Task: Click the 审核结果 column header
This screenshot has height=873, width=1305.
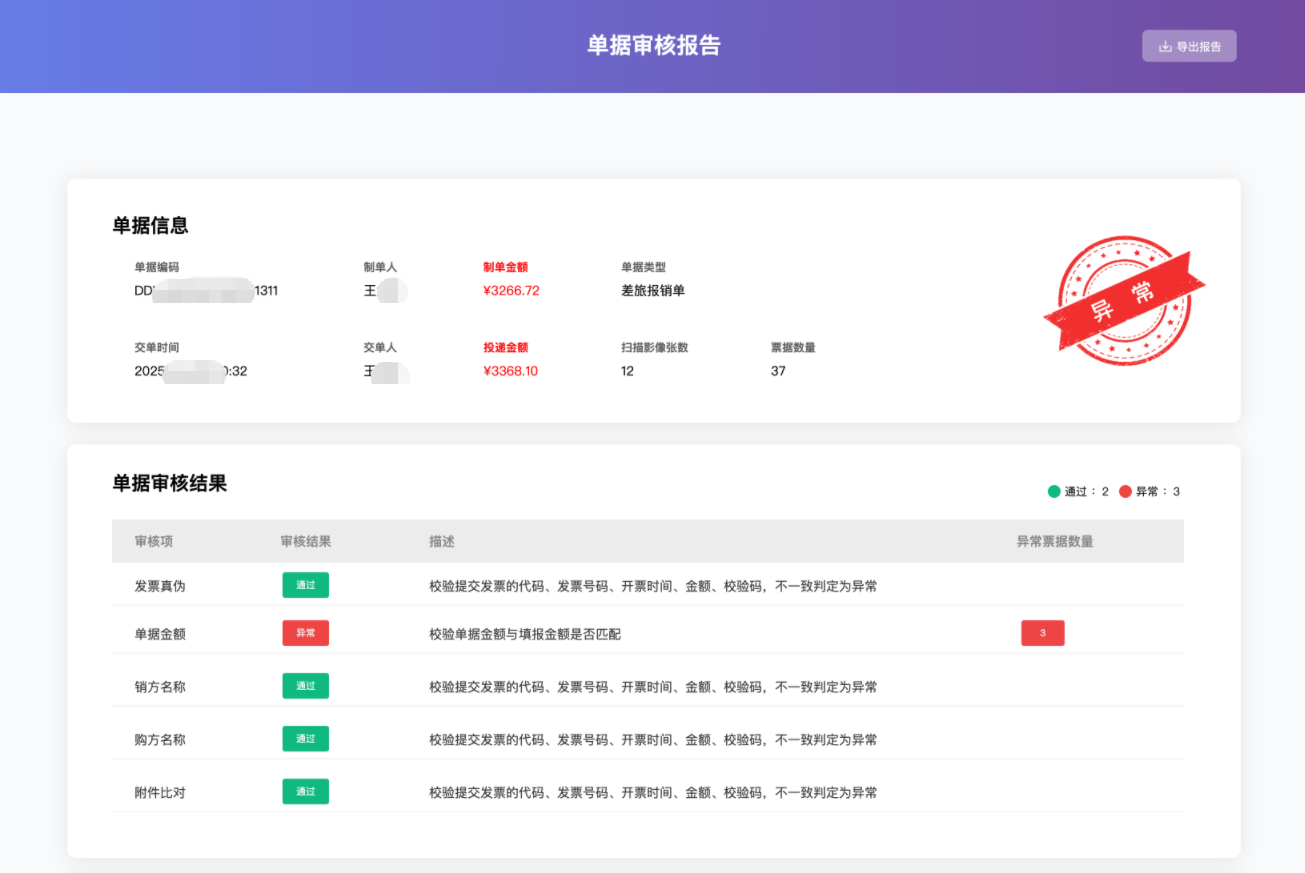Action: pos(306,541)
